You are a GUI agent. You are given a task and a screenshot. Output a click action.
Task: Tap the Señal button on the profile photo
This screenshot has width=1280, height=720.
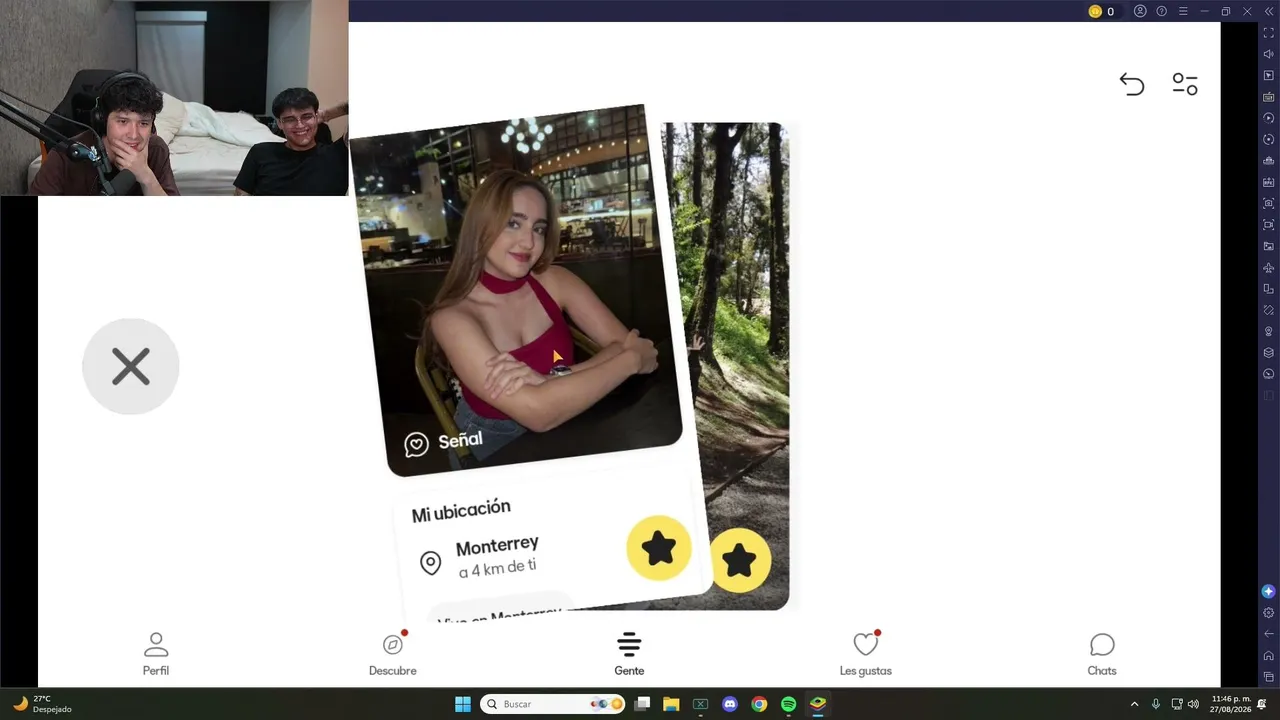point(443,442)
